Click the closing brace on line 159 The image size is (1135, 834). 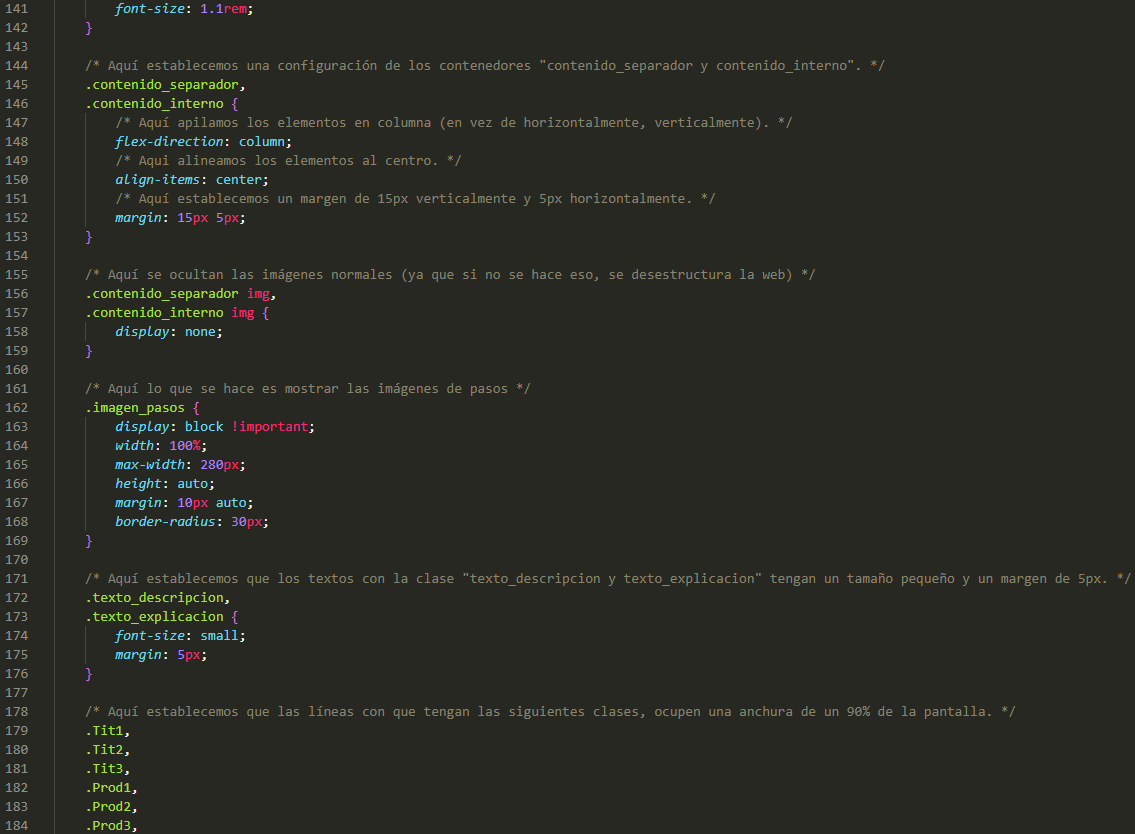(x=89, y=351)
